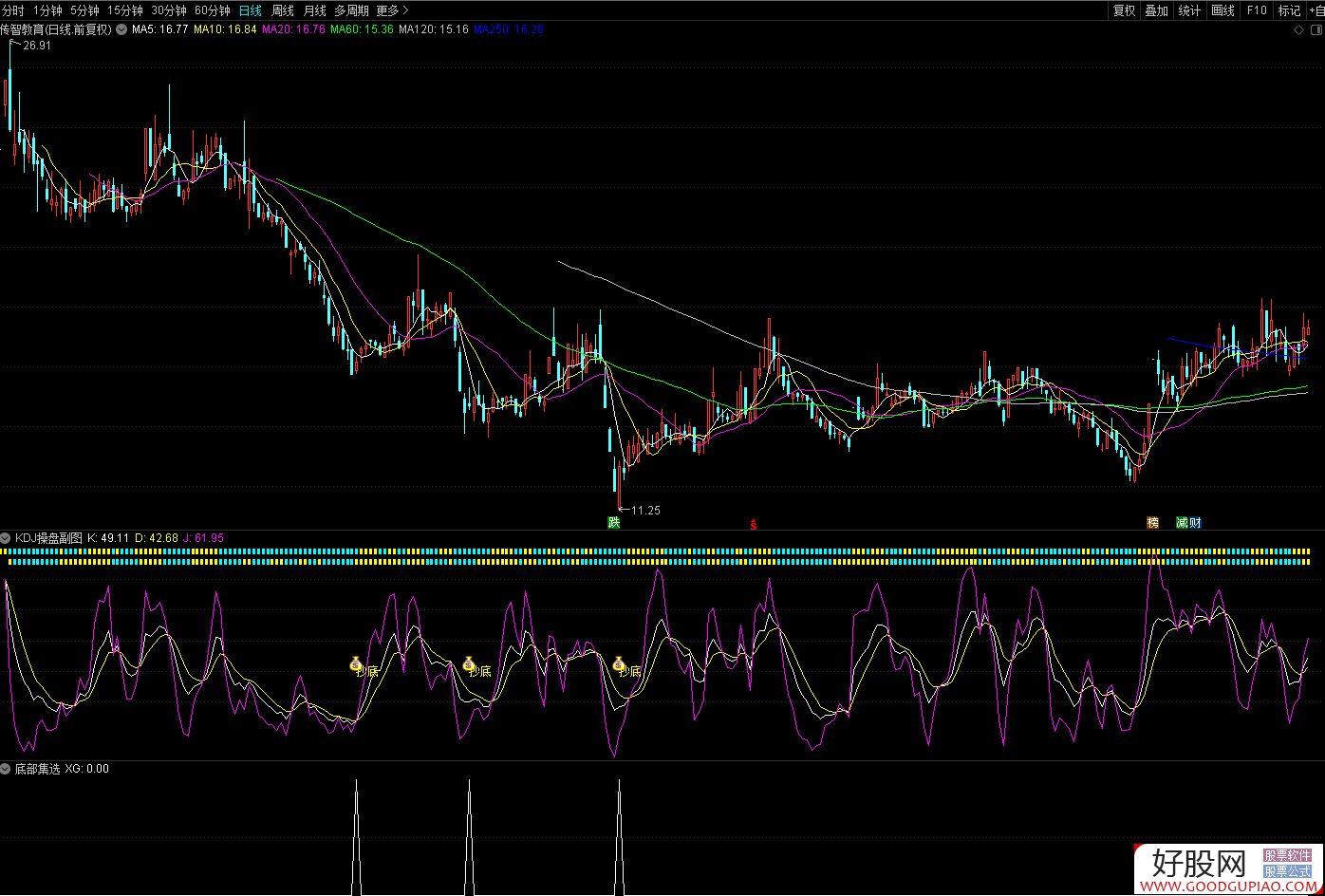Select the 15分钟 period tab
Image resolution: width=1325 pixels, height=896 pixels.
tap(124, 10)
